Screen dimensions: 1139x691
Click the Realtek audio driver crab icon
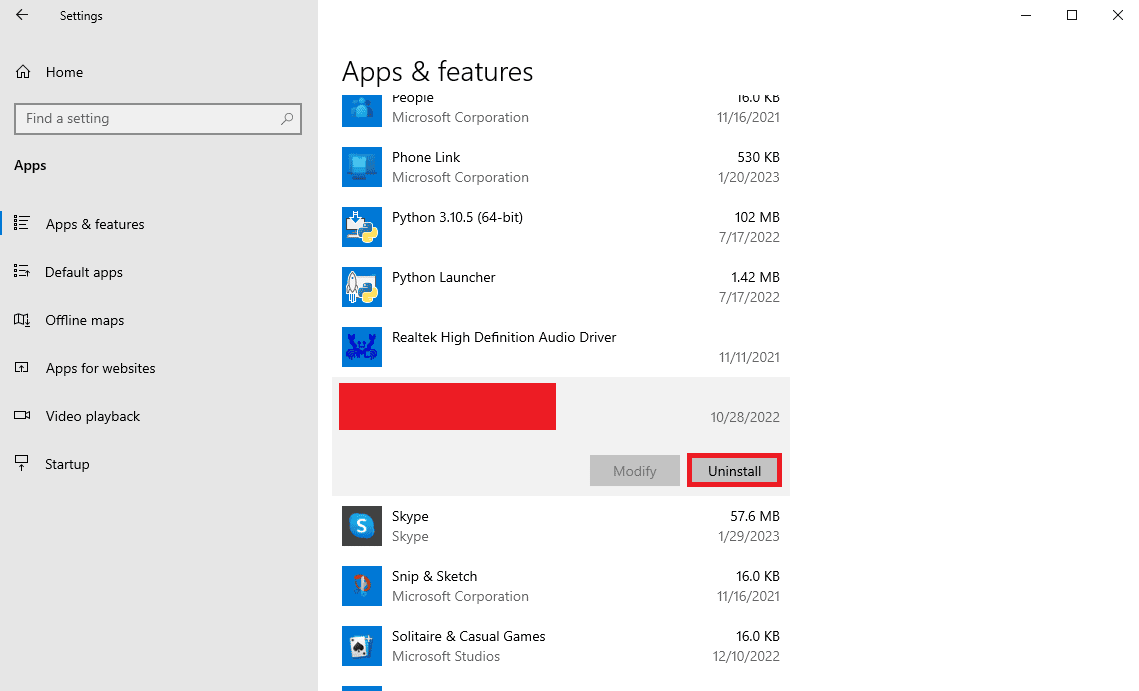coord(361,347)
